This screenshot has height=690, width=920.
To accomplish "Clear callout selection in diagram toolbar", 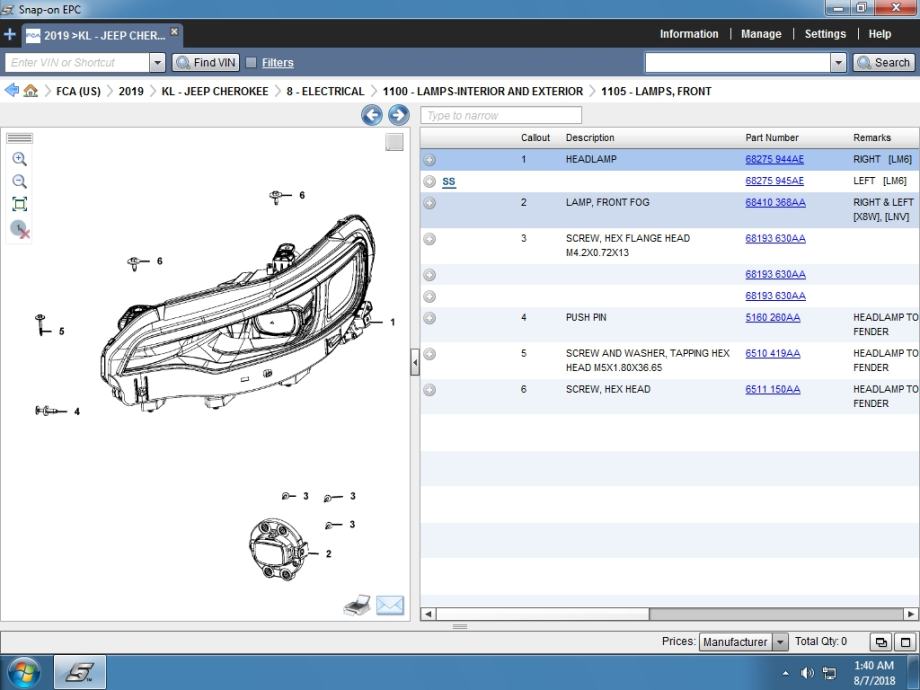I will pyautogui.click(x=20, y=229).
